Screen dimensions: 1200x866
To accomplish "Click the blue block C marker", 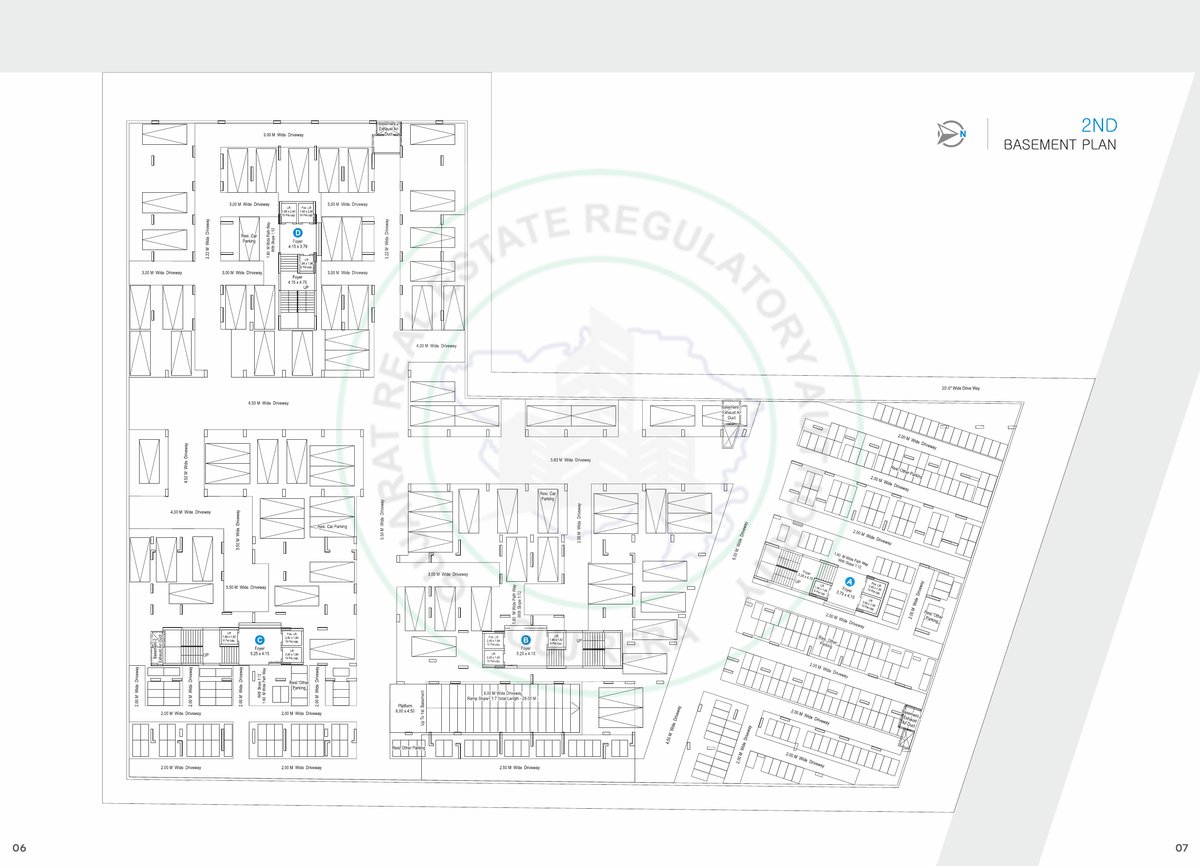I will [x=259, y=640].
